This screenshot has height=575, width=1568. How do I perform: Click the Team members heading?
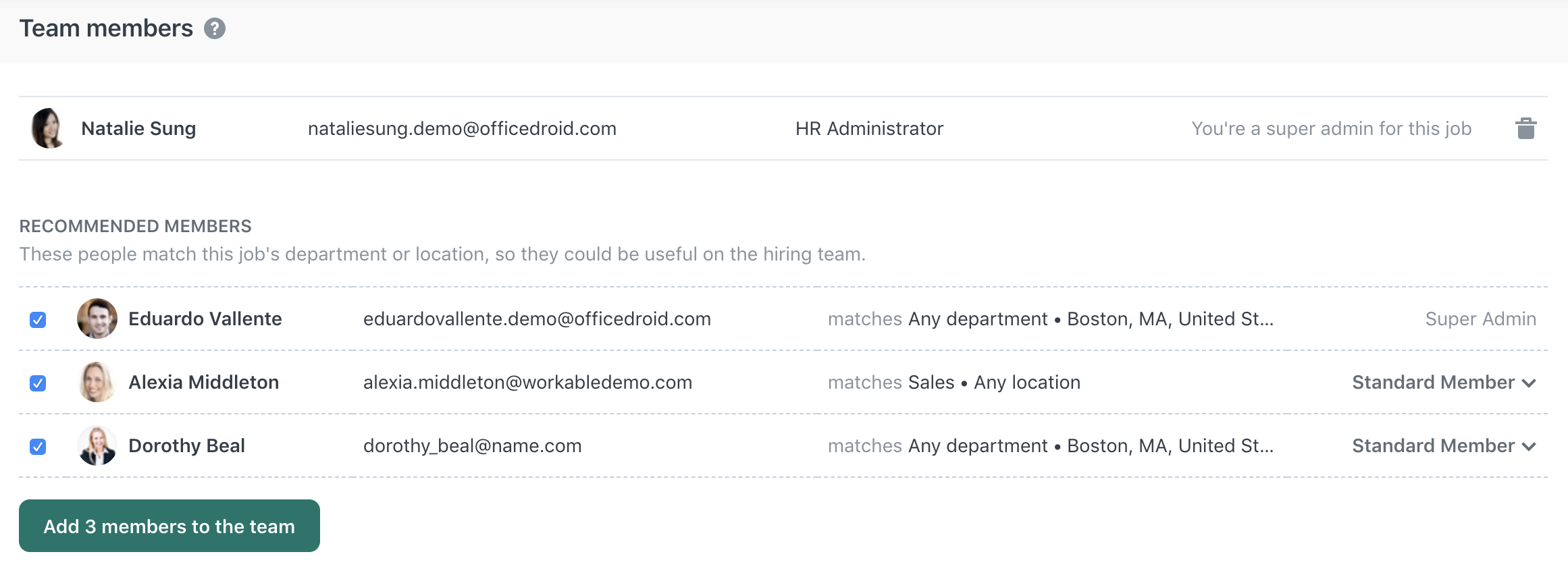click(106, 28)
